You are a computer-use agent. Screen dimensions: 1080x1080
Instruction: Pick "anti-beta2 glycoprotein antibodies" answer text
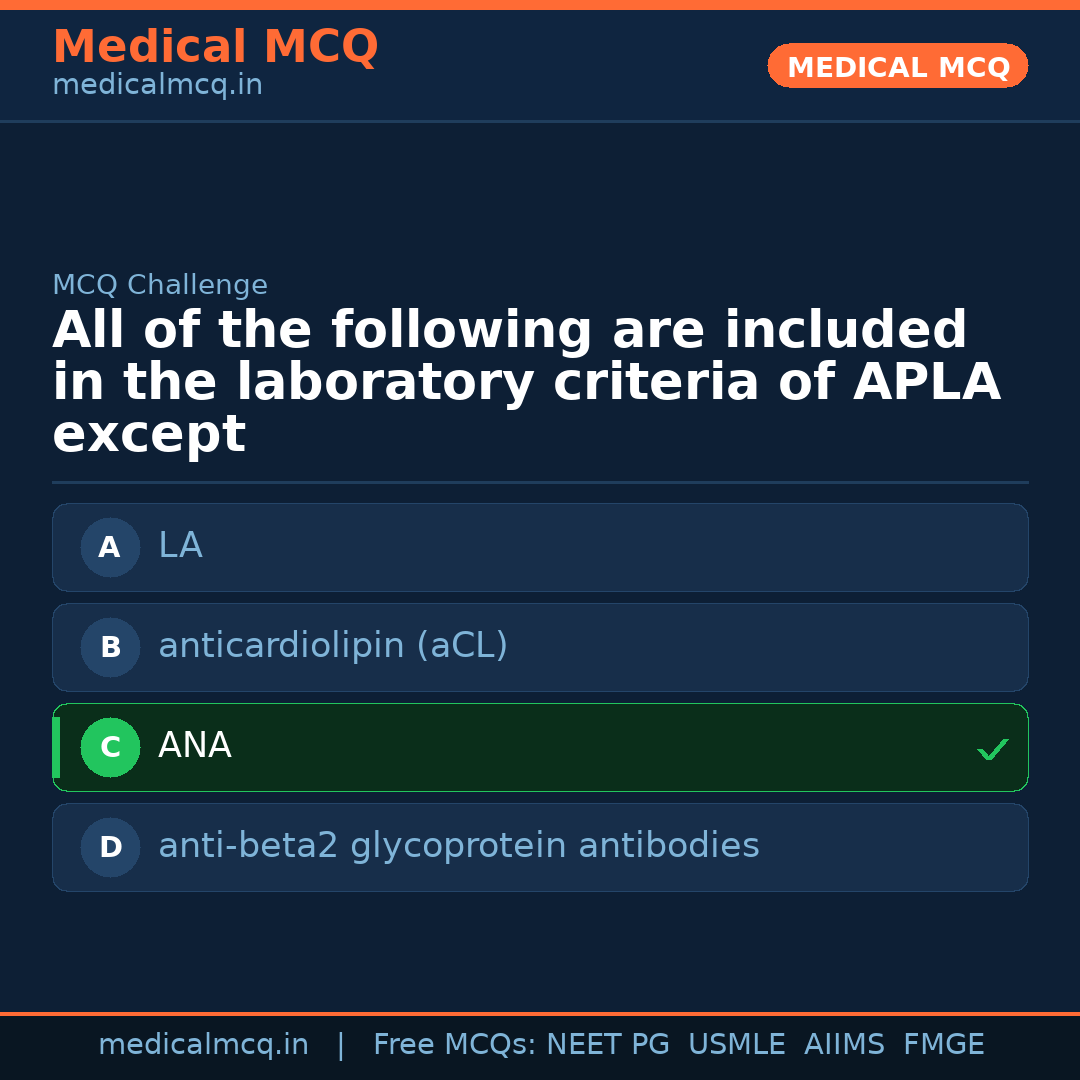pyautogui.click(x=459, y=846)
